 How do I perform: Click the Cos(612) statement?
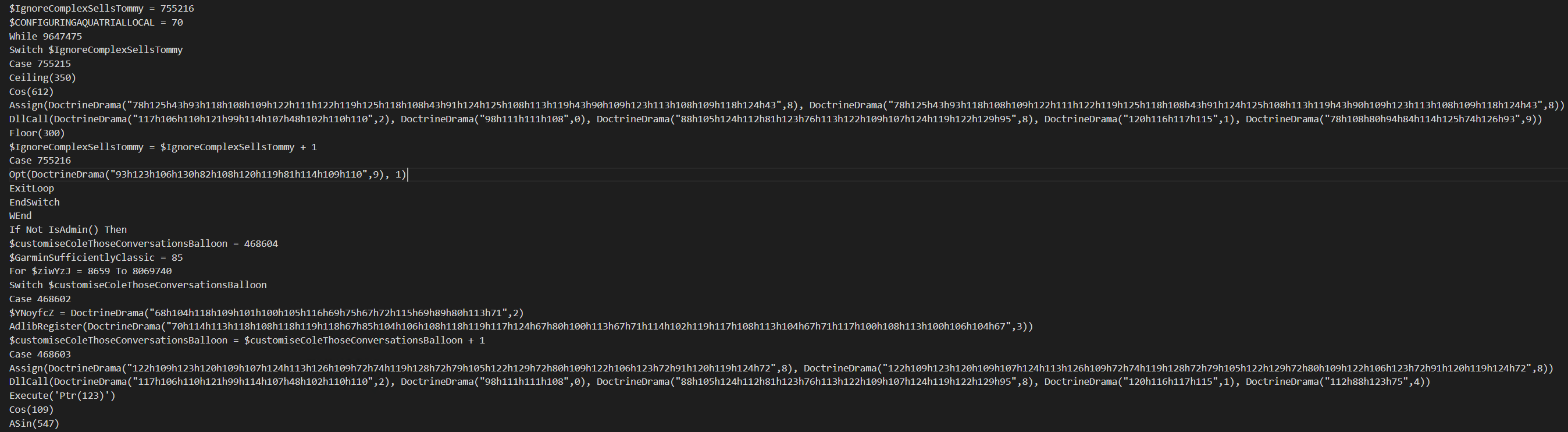tap(31, 92)
